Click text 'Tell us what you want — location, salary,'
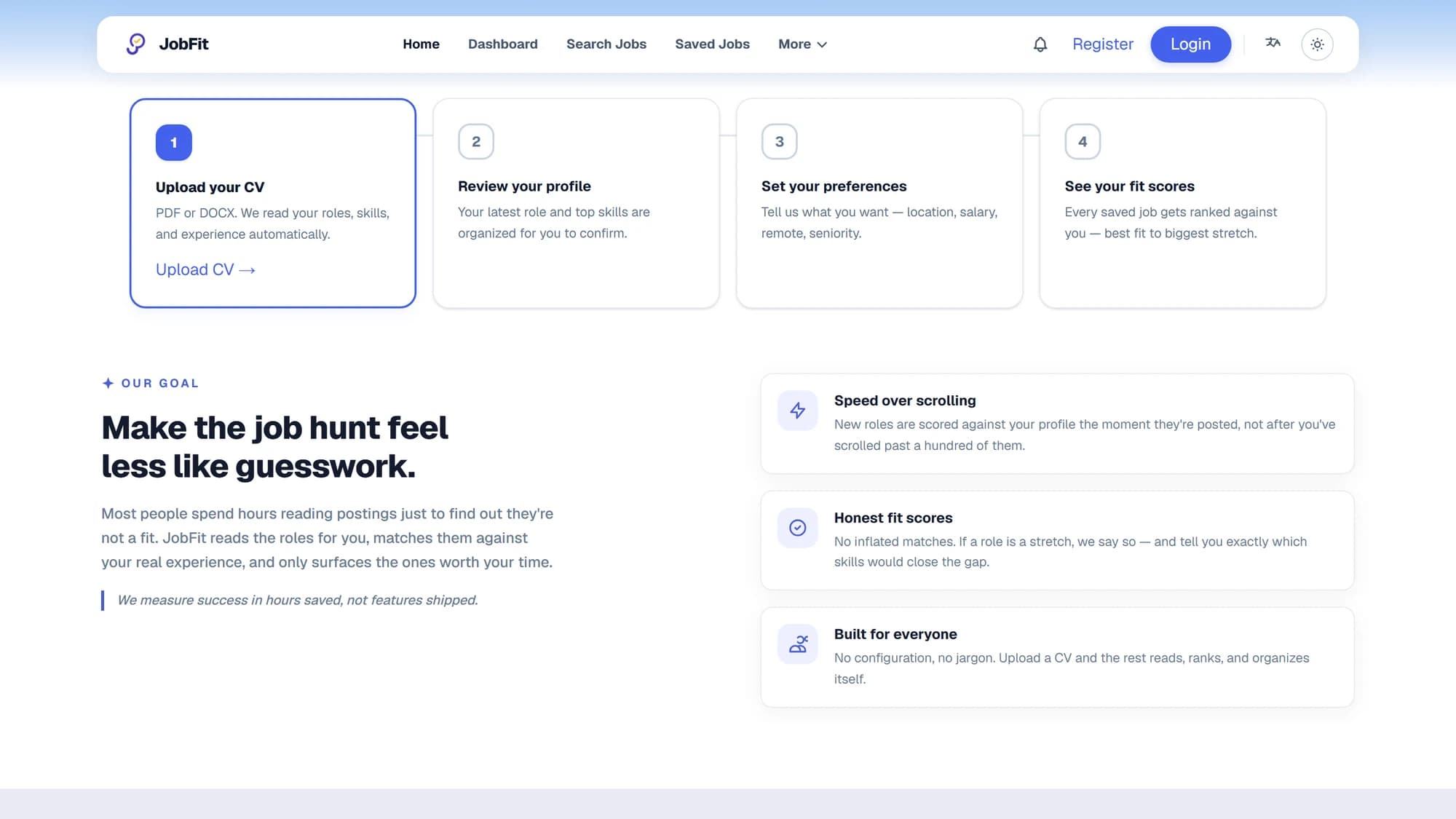 click(879, 223)
